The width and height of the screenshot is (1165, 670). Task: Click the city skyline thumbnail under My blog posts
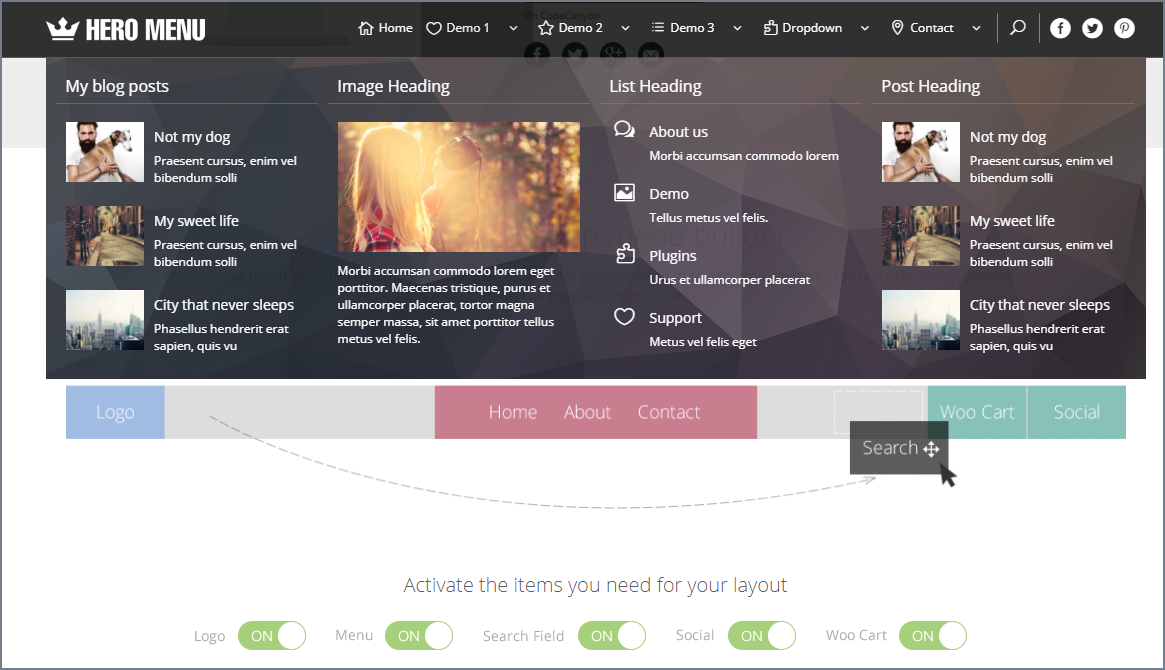pyautogui.click(x=105, y=320)
